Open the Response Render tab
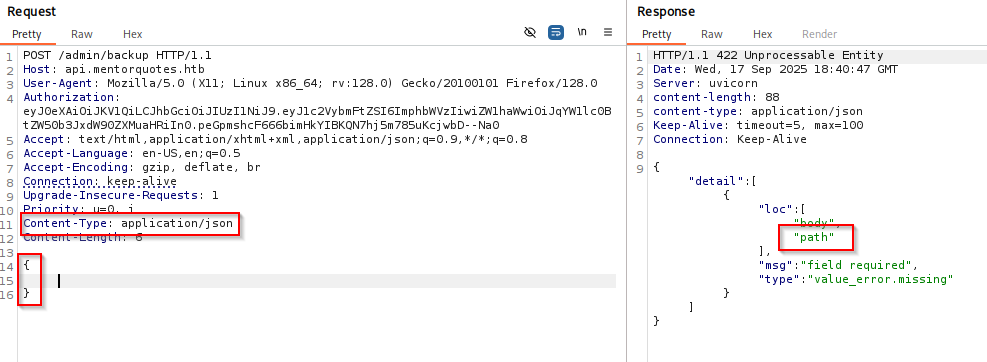987x362 pixels. [820, 34]
